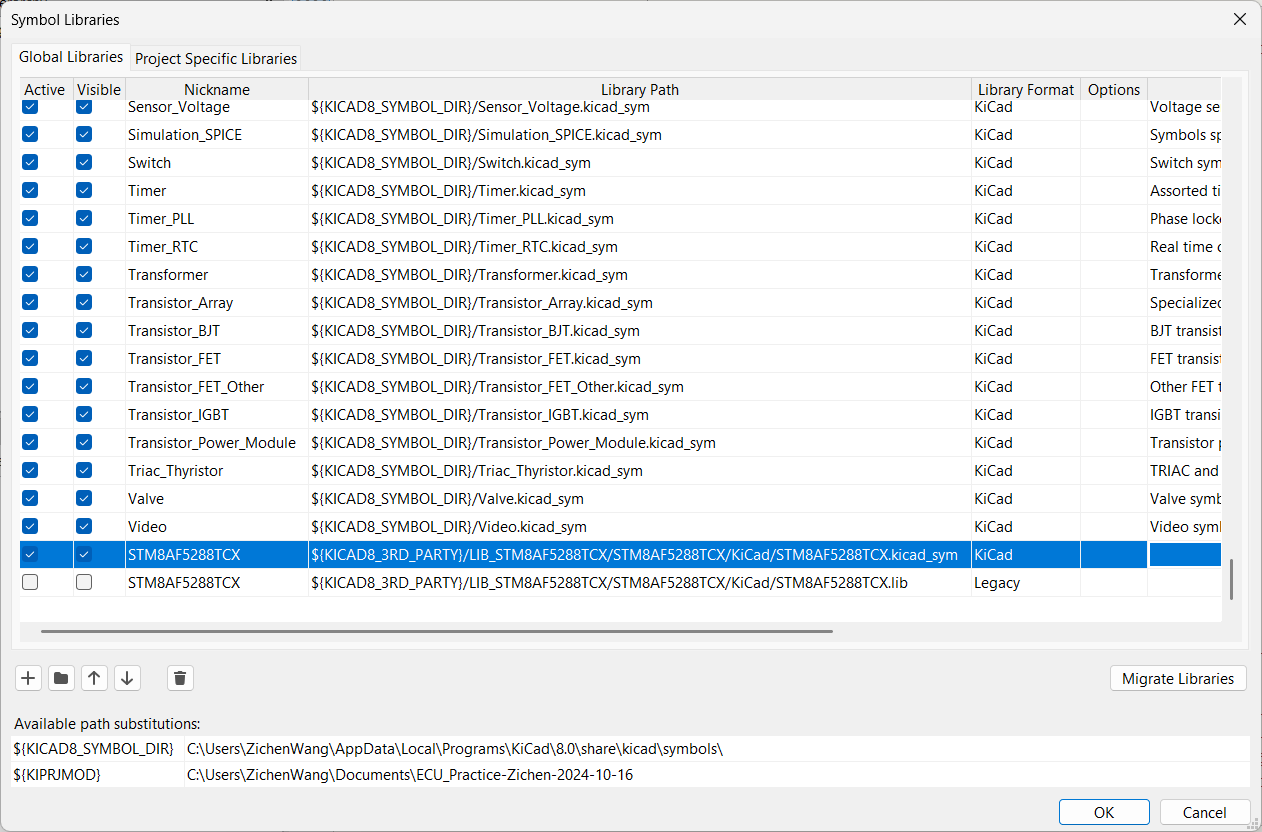
Task: Move selected library down with arrow icon
Action: click(127, 678)
